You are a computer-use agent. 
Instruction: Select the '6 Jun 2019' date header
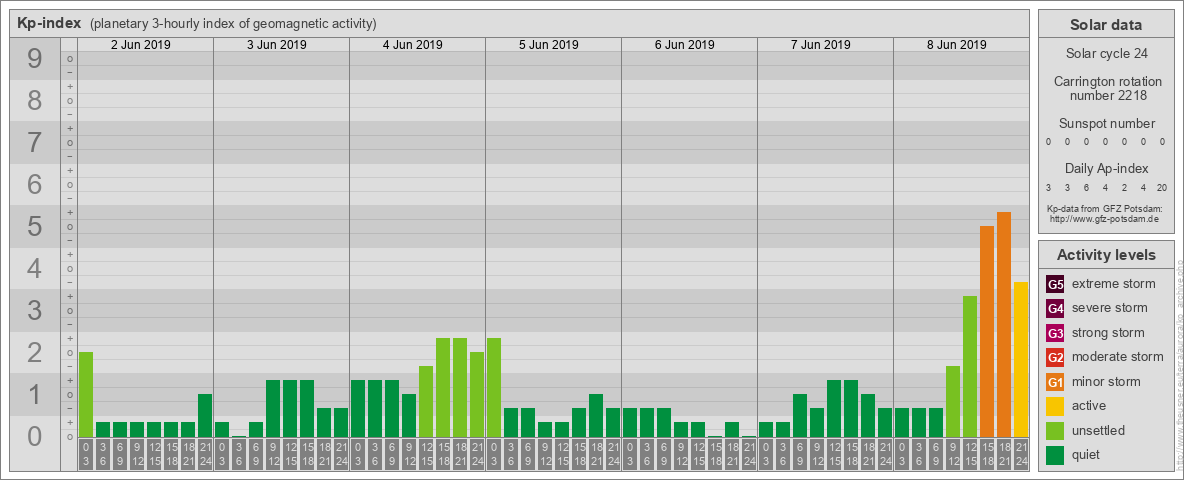[685, 45]
